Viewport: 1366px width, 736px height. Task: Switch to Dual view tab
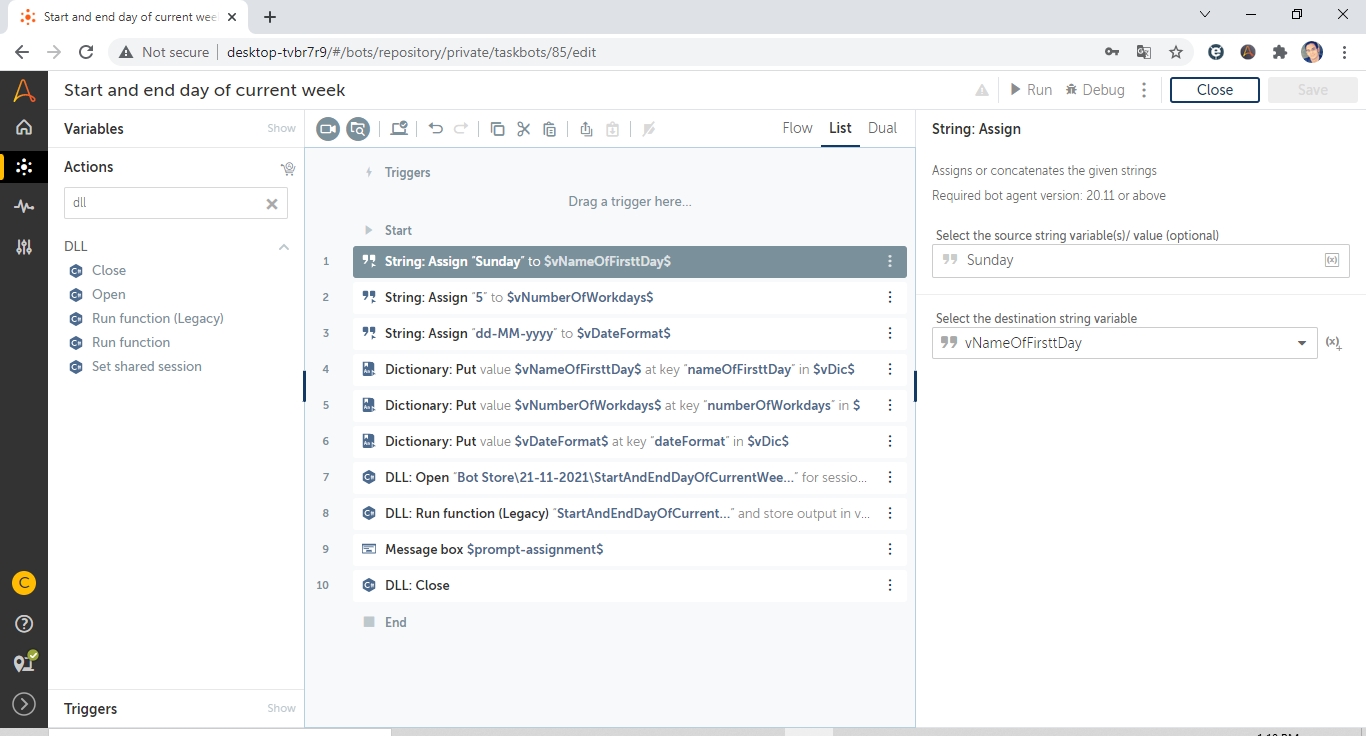(882, 128)
